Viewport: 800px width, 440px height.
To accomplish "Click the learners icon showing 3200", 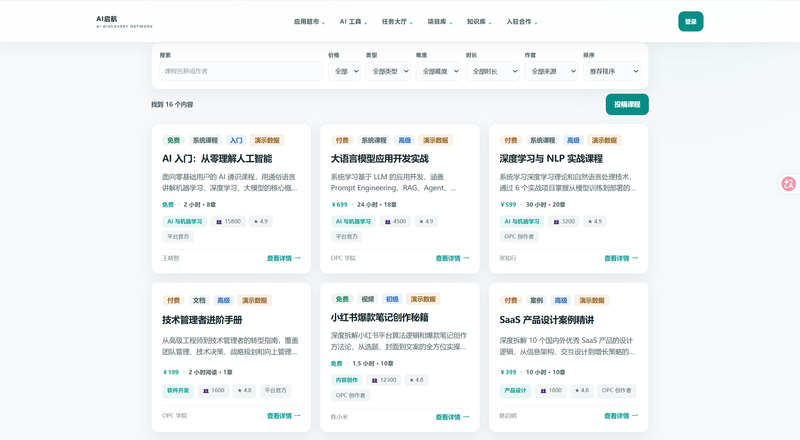I will 556,222.
